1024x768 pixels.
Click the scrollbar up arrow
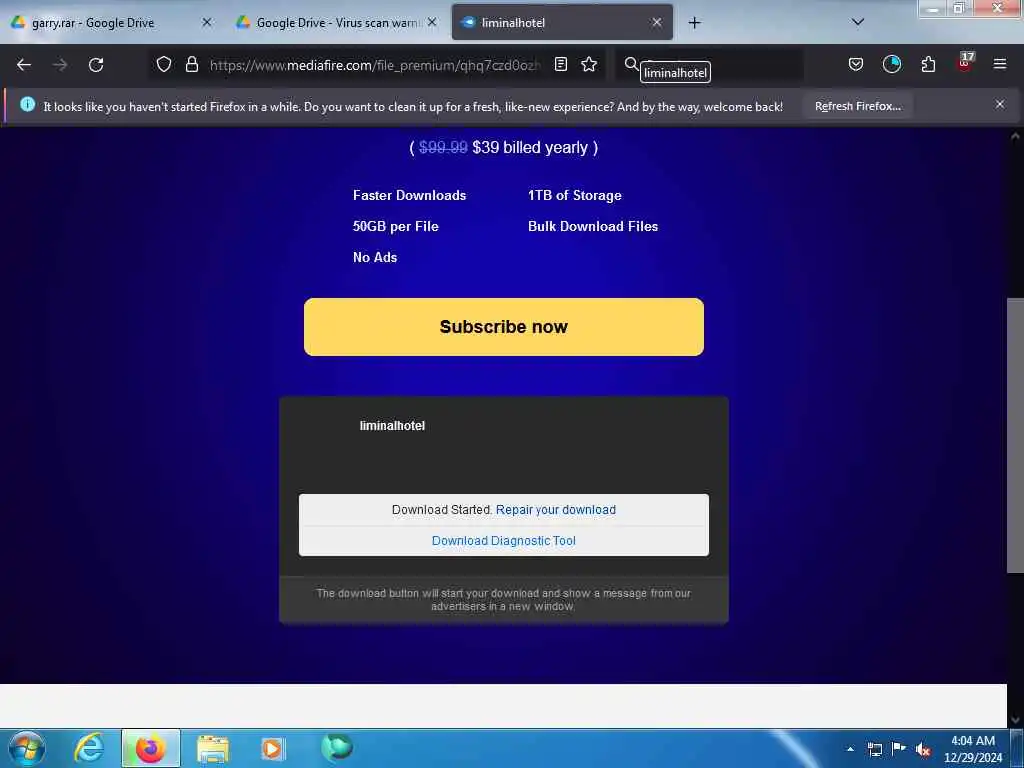1015,136
